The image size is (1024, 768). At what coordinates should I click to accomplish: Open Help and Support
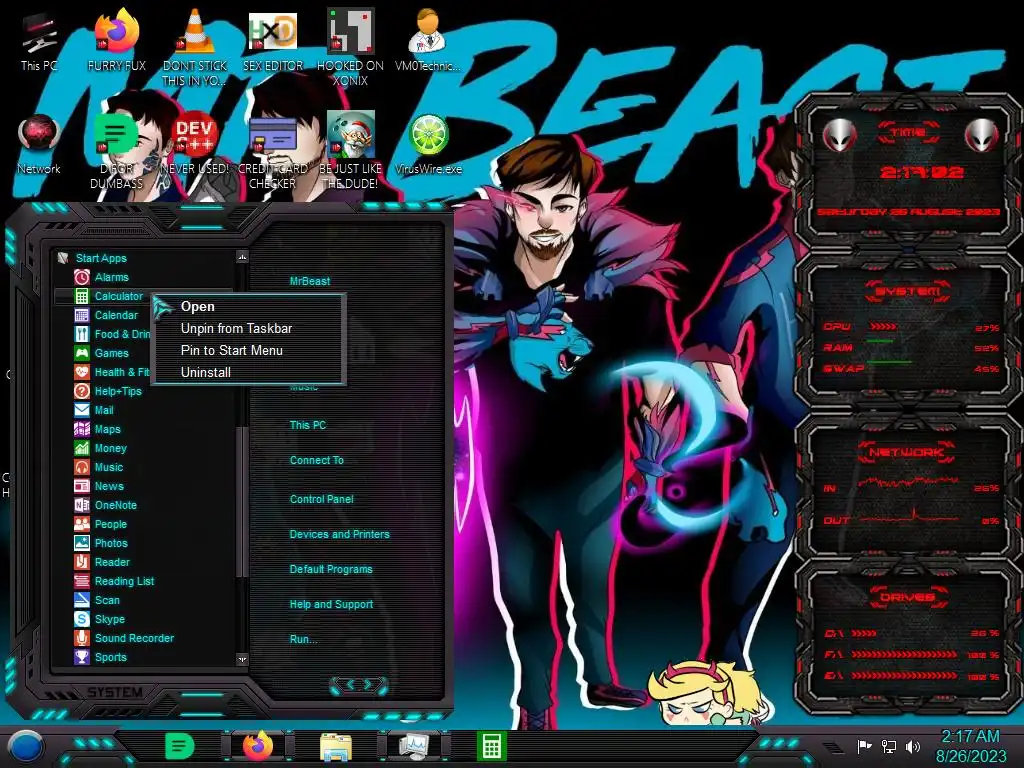tap(331, 604)
